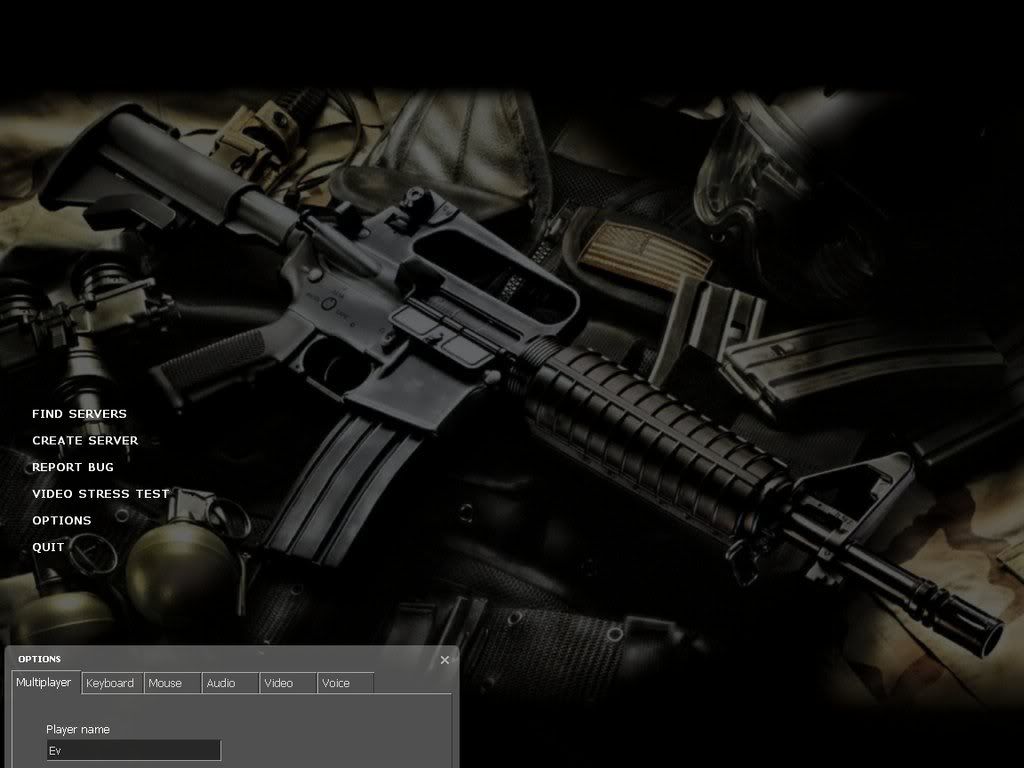Go to the Audio tab

click(x=221, y=683)
